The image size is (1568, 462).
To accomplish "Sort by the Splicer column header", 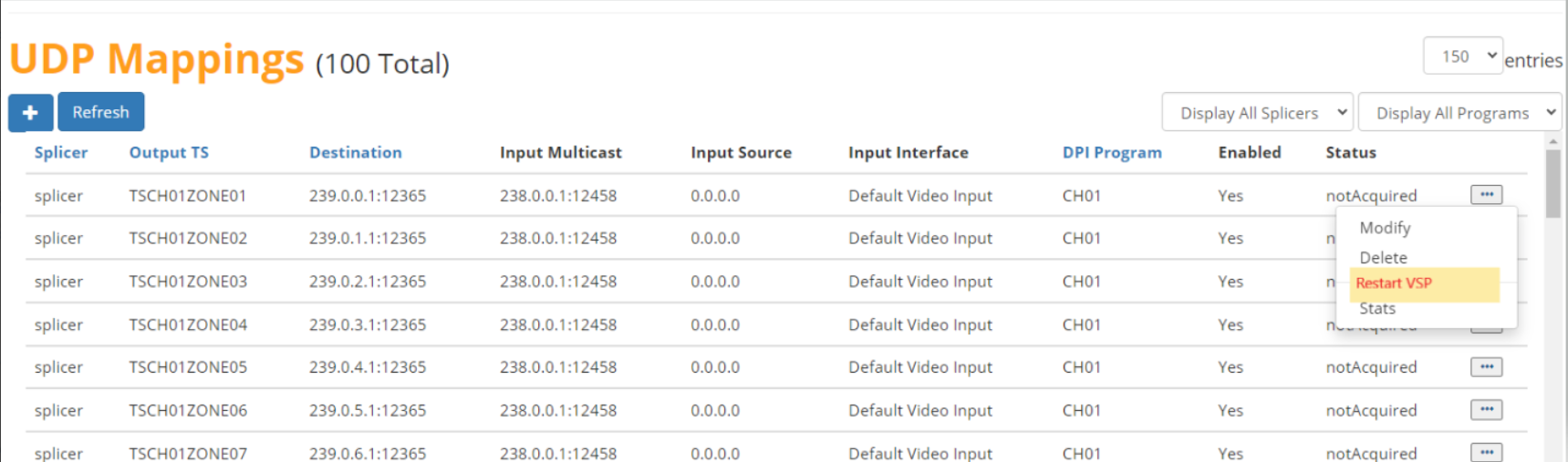I will point(61,152).
